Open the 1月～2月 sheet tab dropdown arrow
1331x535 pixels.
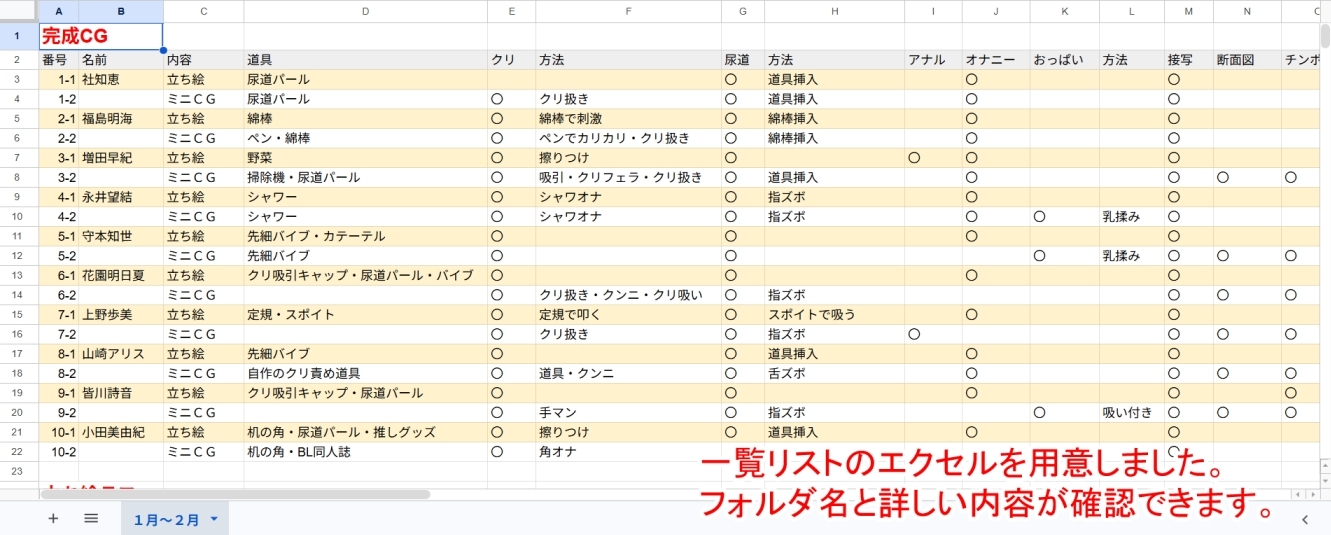[214, 519]
